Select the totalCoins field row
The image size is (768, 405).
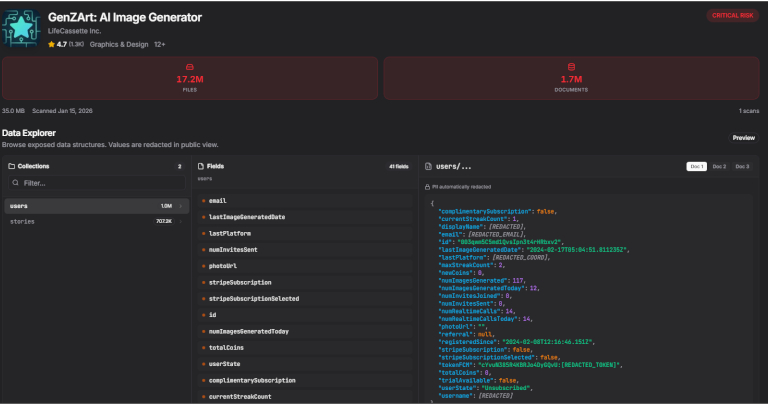pyautogui.click(x=305, y=348)
